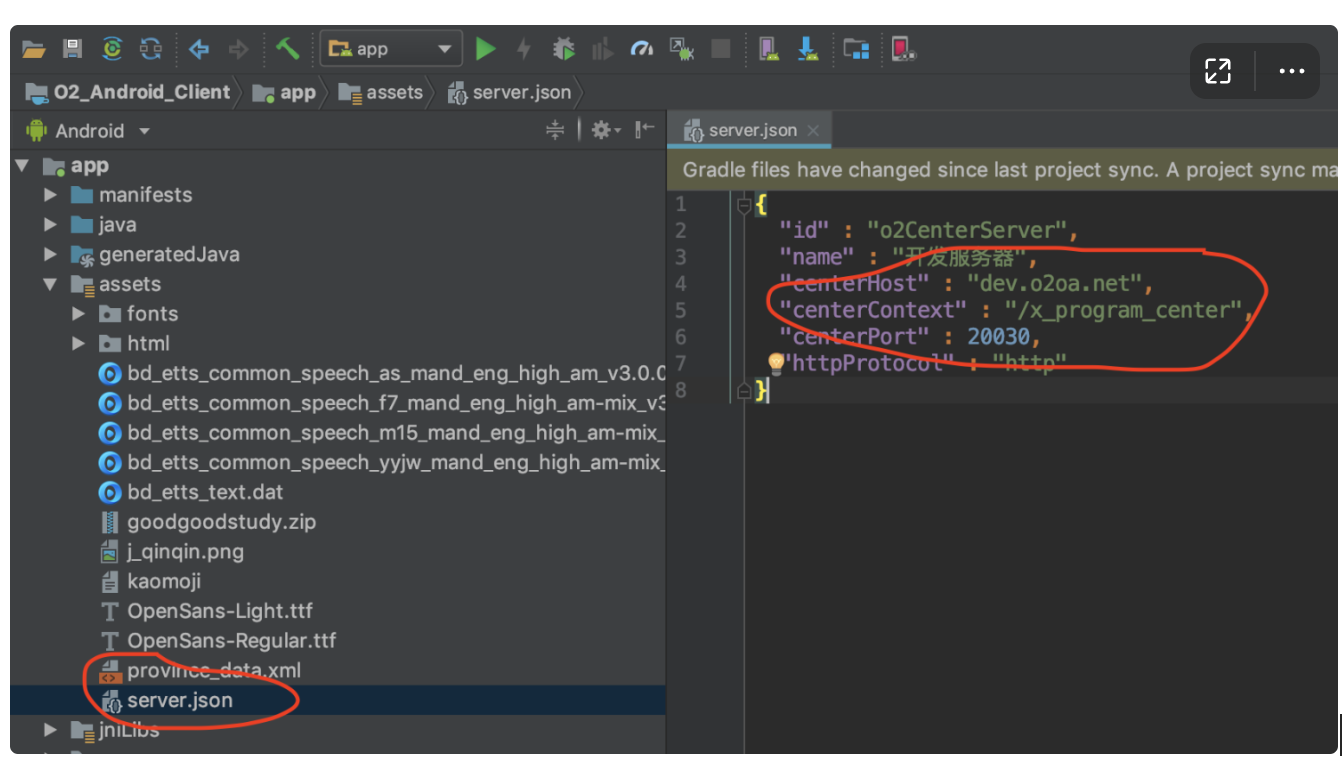This screenshot has width=1342, height=760.
Task: Click the lightbulb intention icon in editor
Action: pos(775,363)
